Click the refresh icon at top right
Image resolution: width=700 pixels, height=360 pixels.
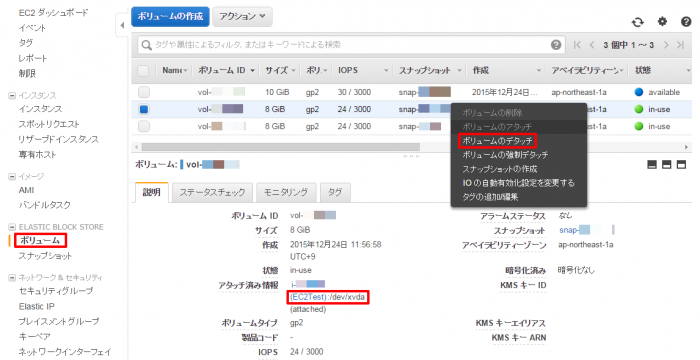click(638, 22)
